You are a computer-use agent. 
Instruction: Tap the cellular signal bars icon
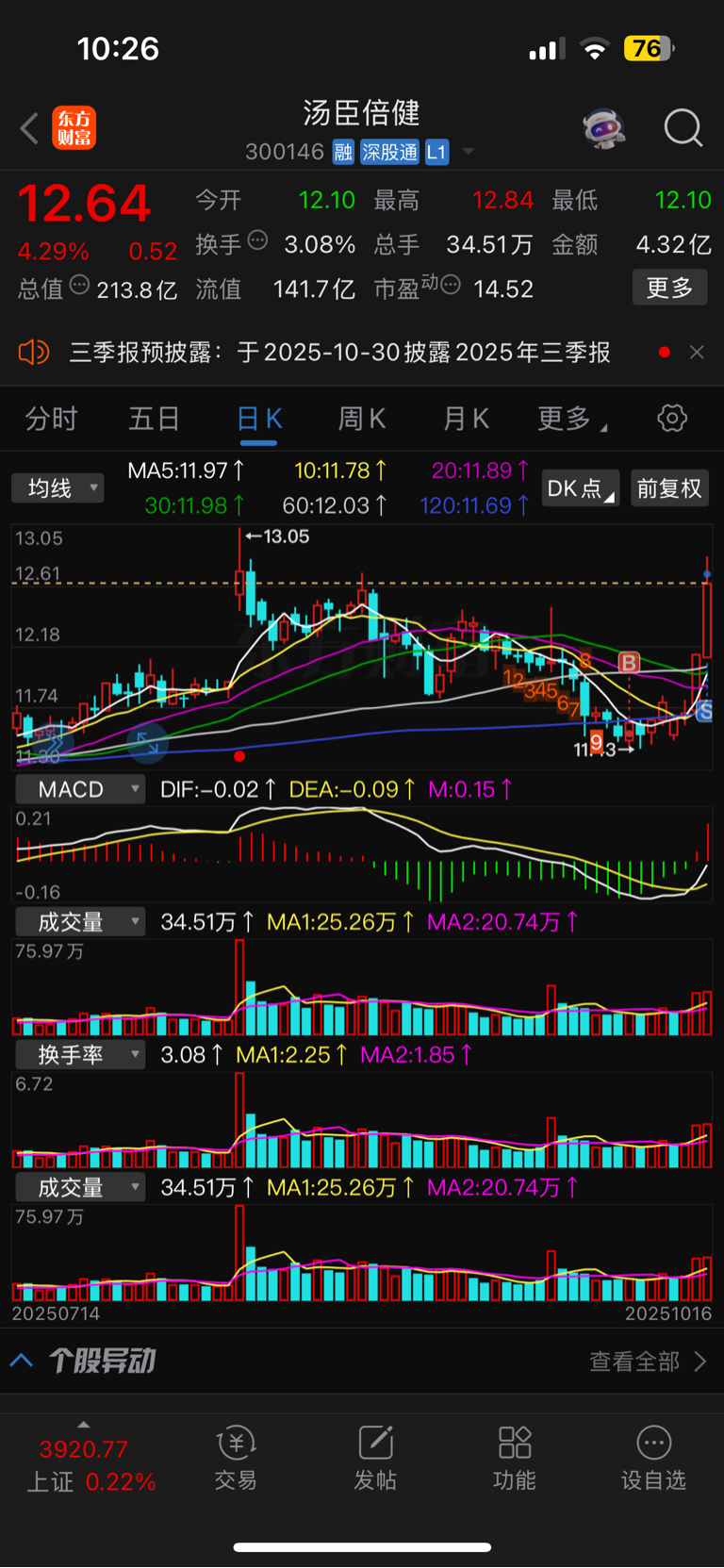(x=547, y=49)
